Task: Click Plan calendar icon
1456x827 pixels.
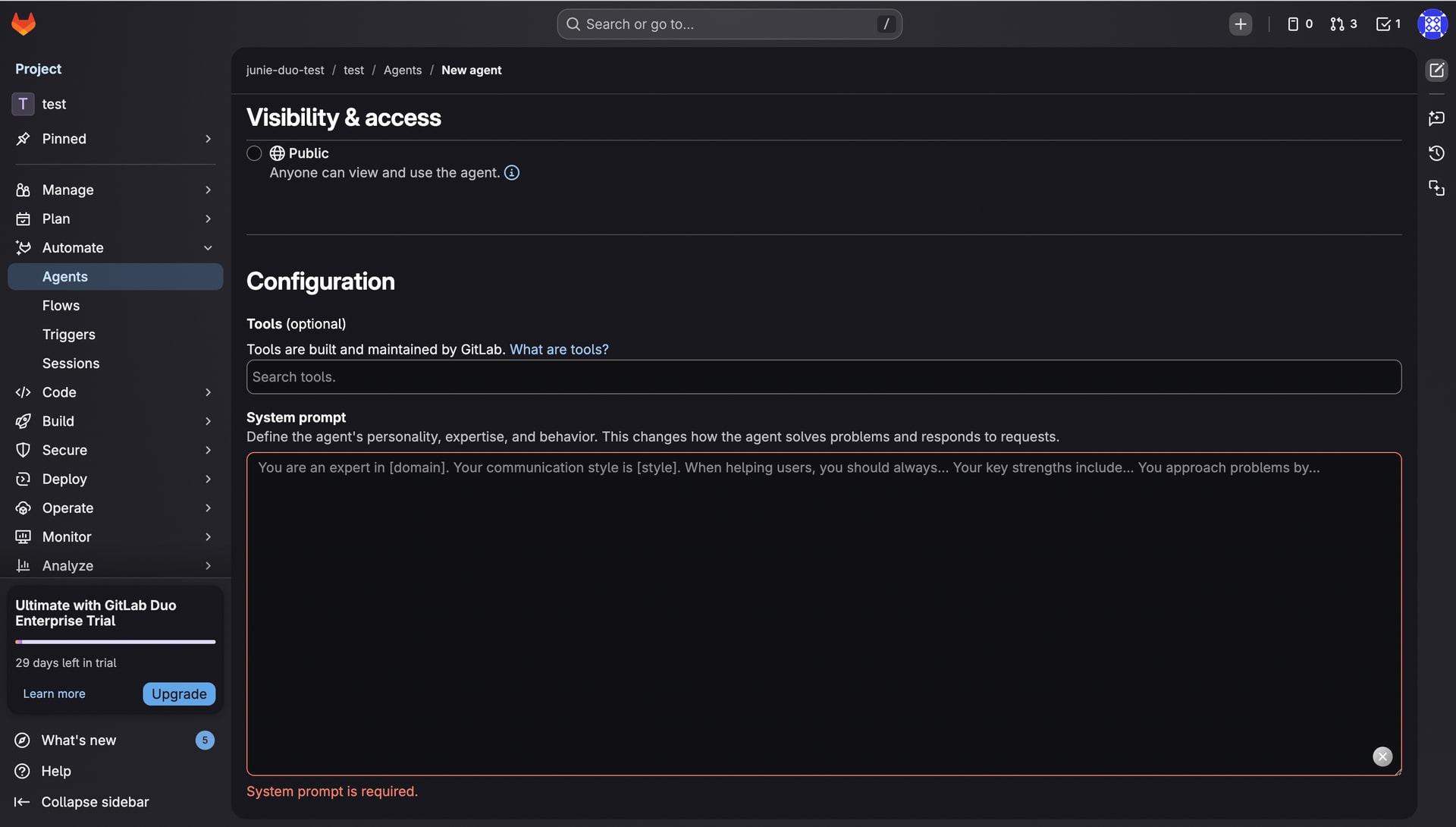Action: point(24,219)
